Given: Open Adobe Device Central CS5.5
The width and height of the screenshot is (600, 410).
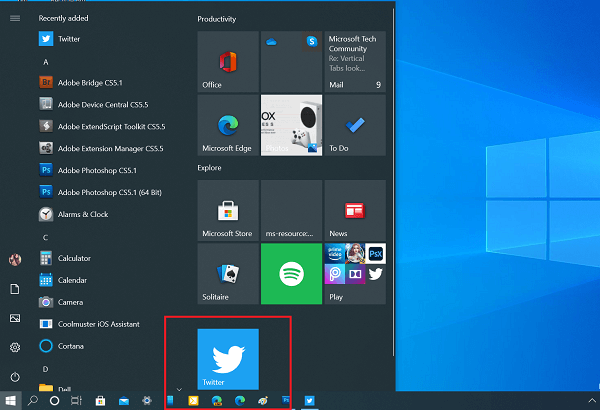Looking at the screenshot, I should point(94,105).
